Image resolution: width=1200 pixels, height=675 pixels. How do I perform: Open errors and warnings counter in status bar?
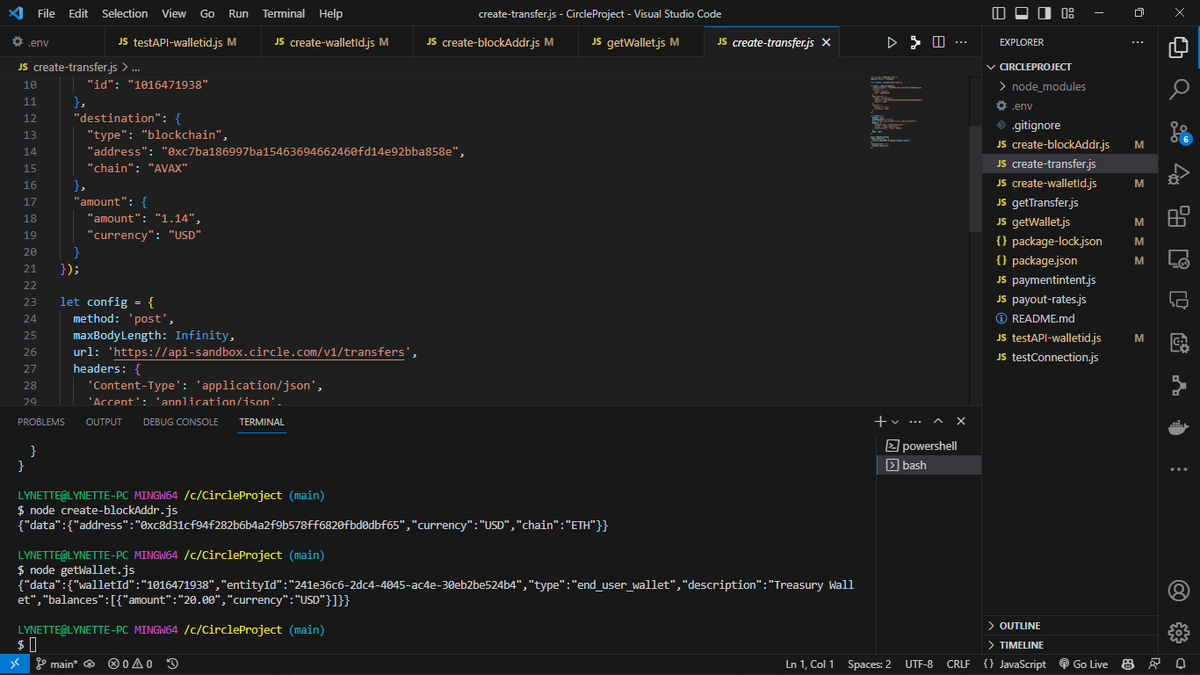tap(130, 664)
